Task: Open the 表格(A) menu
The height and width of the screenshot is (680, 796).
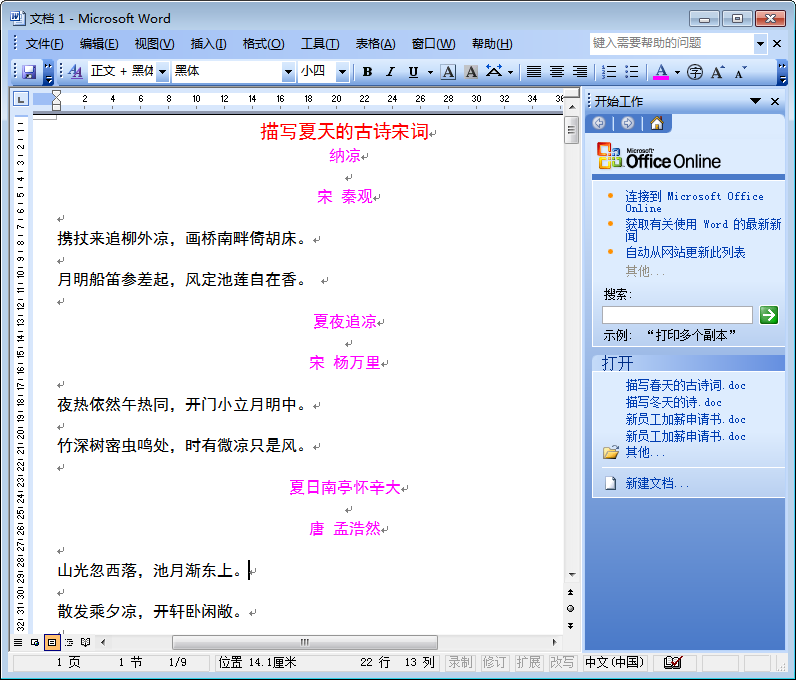Action: tap(375, 44)
